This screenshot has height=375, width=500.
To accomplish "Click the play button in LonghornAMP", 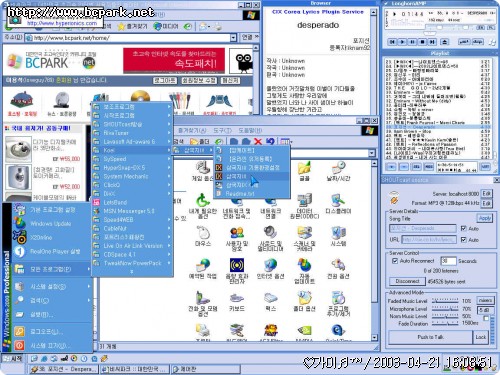I will pos(402,42).
